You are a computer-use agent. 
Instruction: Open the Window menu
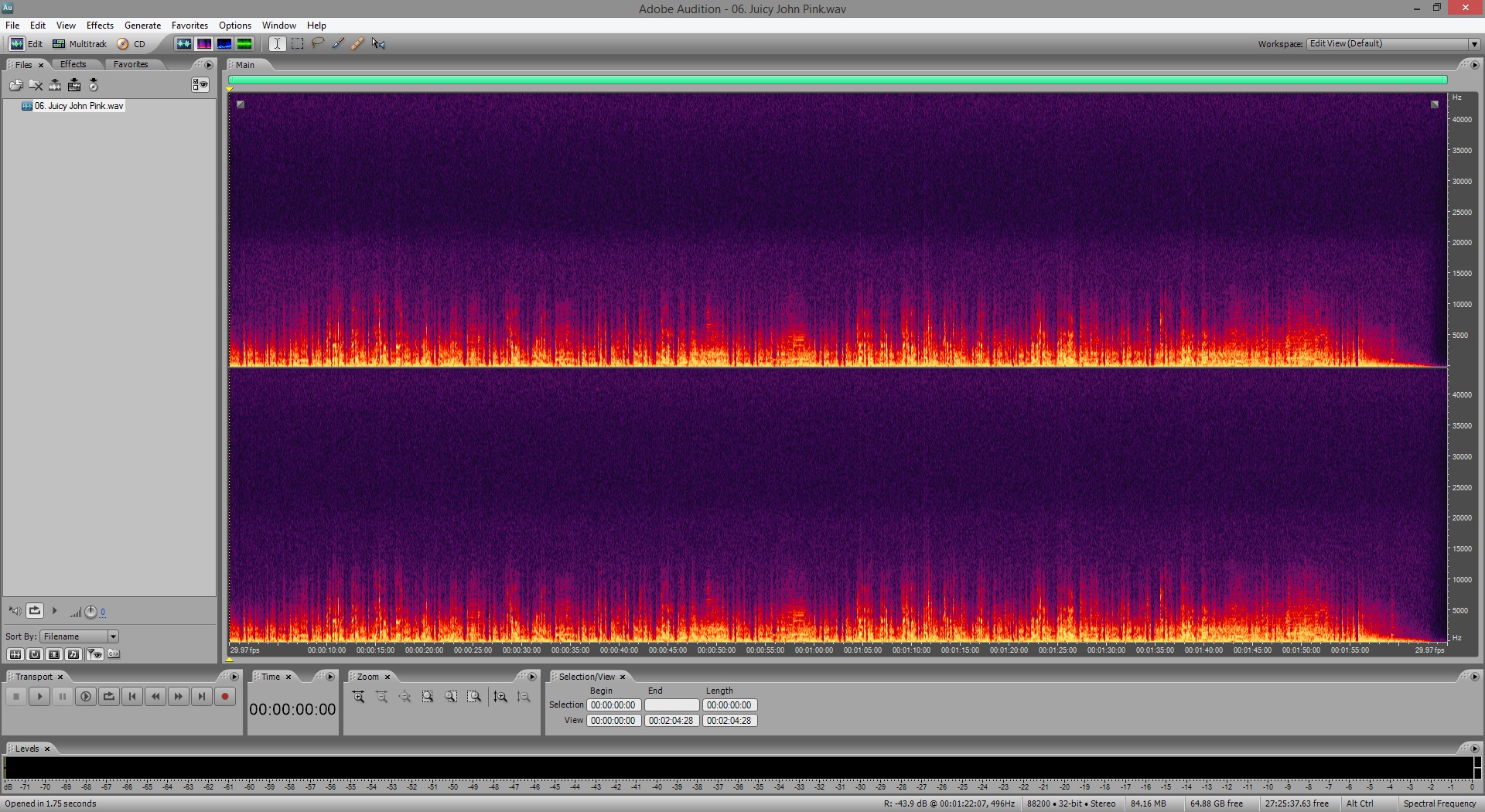click(x=278, y=26)
